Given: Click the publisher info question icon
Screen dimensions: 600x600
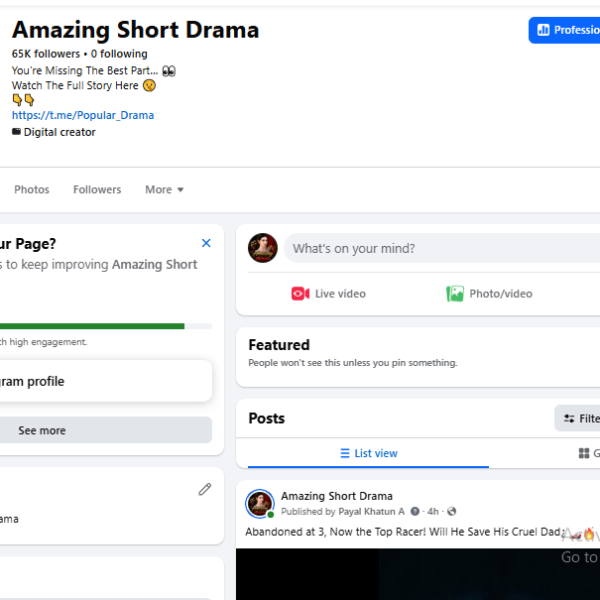Looking at the screenshot, I should pyautogui.click(x=415, y=512).
